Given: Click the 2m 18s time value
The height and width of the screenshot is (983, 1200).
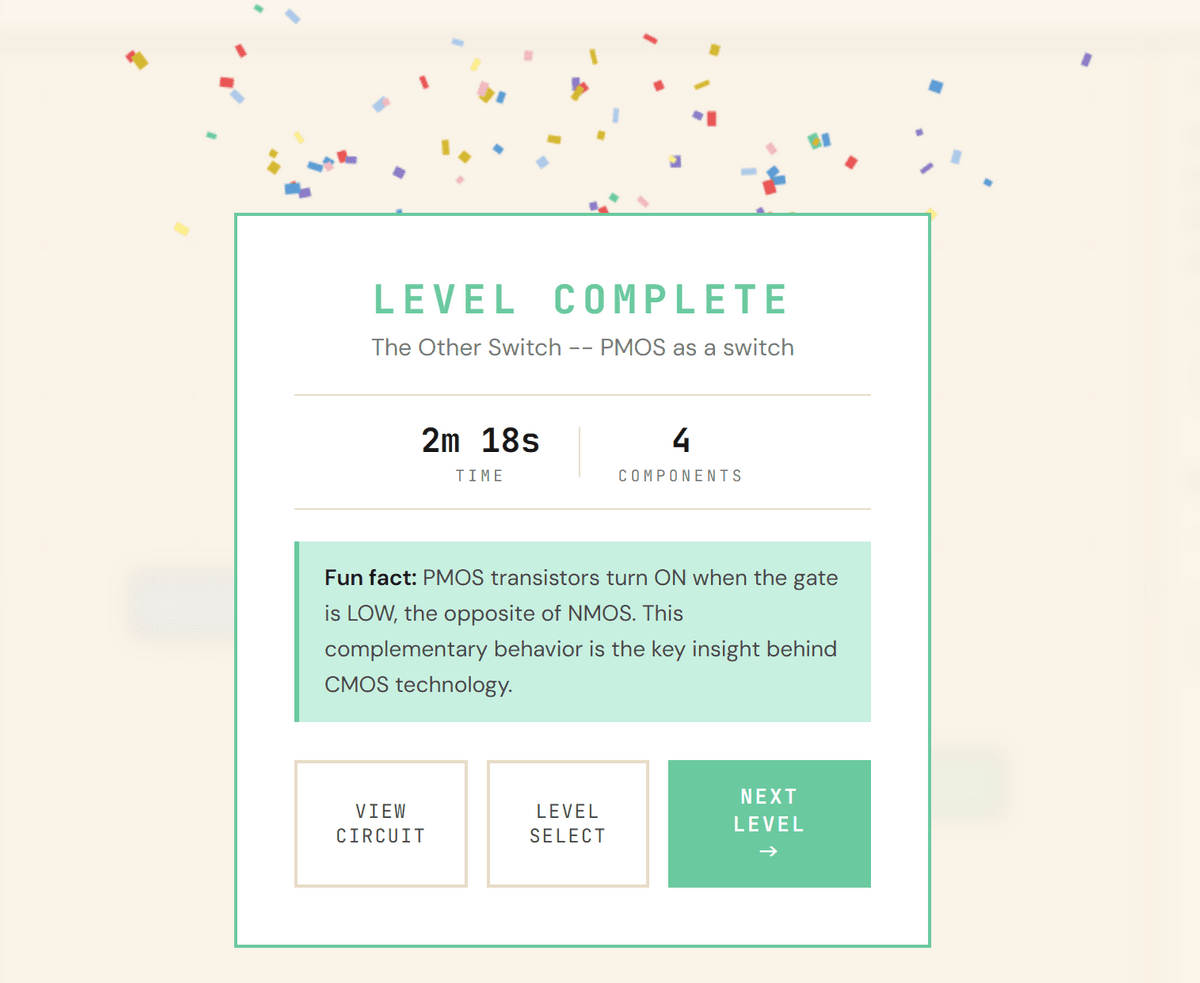Looking at the screenshot, I should [x=480, y=440].
